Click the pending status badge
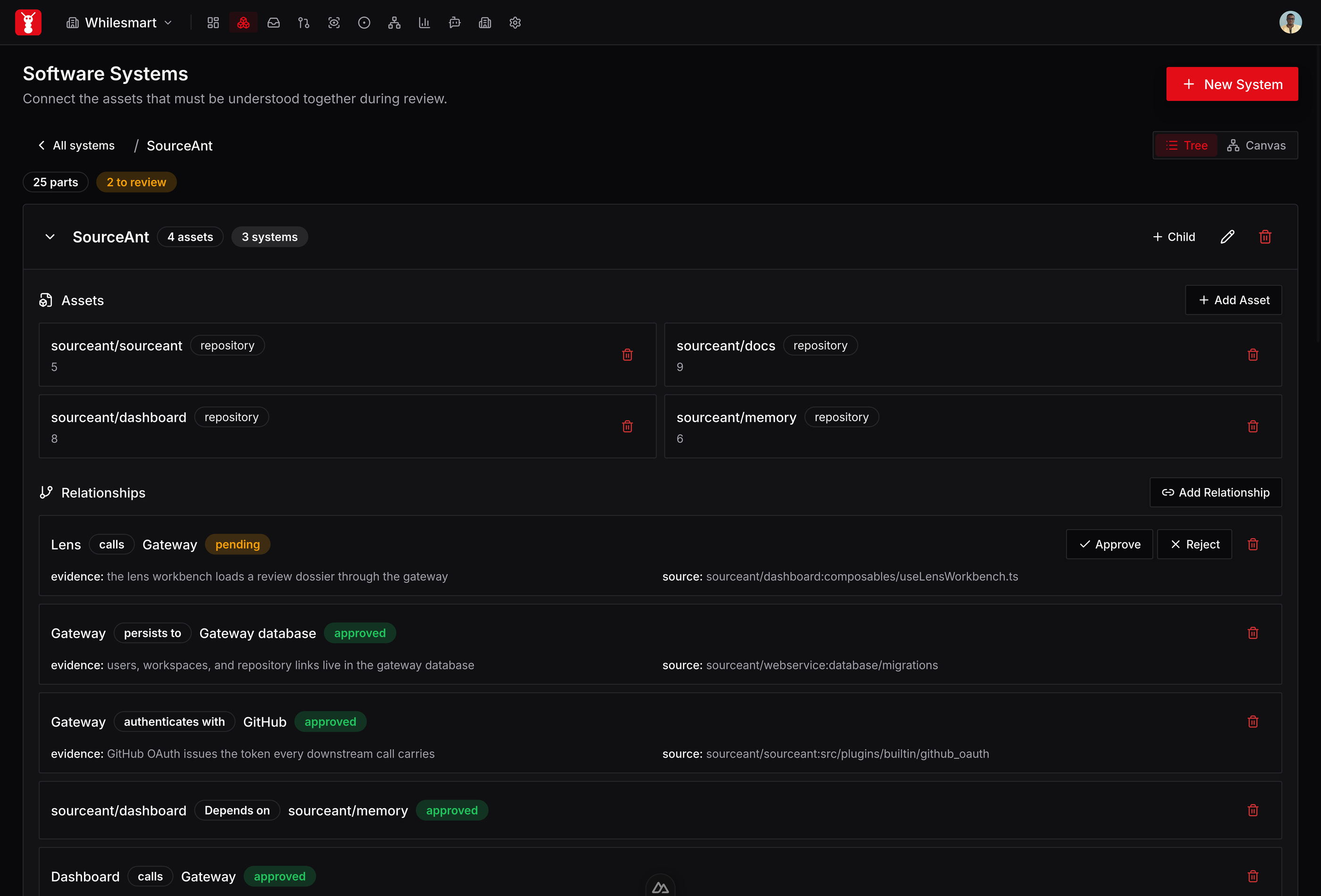Viewport: 1321px width, 896px height. click(x=238, y=544)
